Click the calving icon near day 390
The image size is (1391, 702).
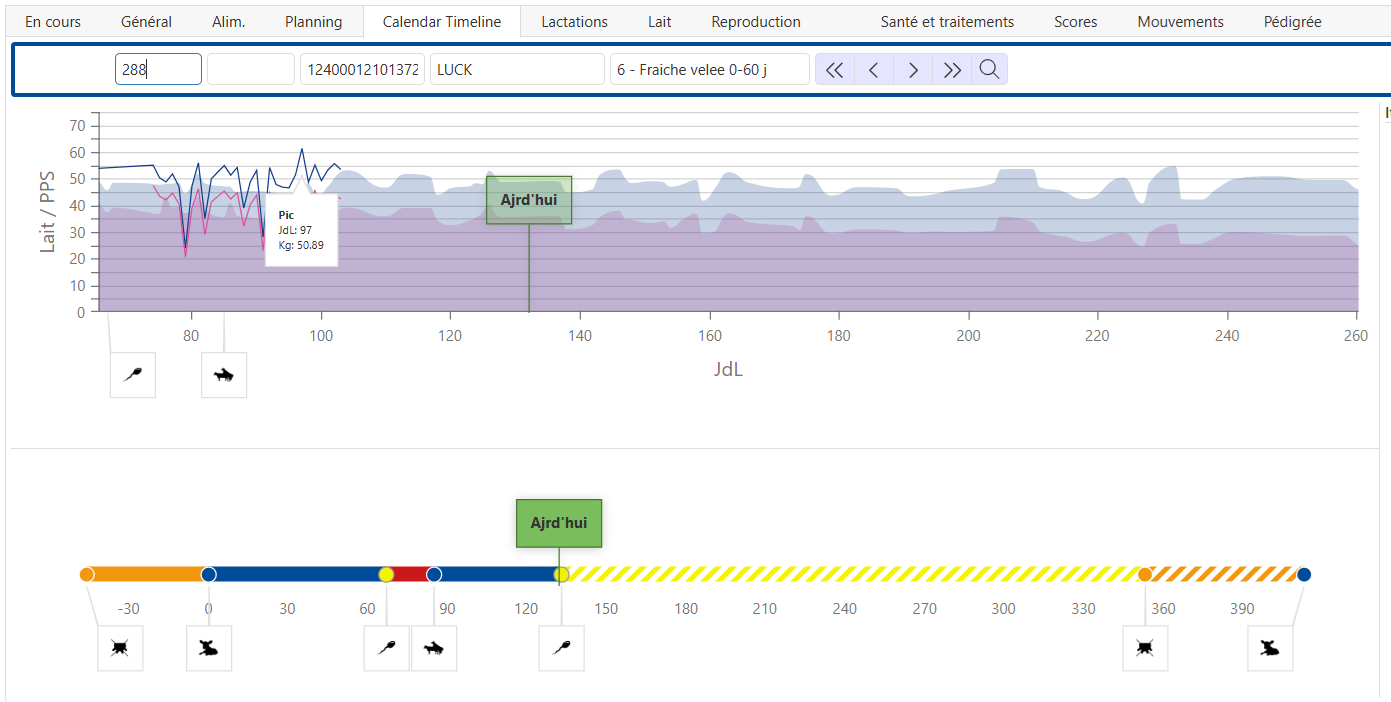(x=1270, y=648)
